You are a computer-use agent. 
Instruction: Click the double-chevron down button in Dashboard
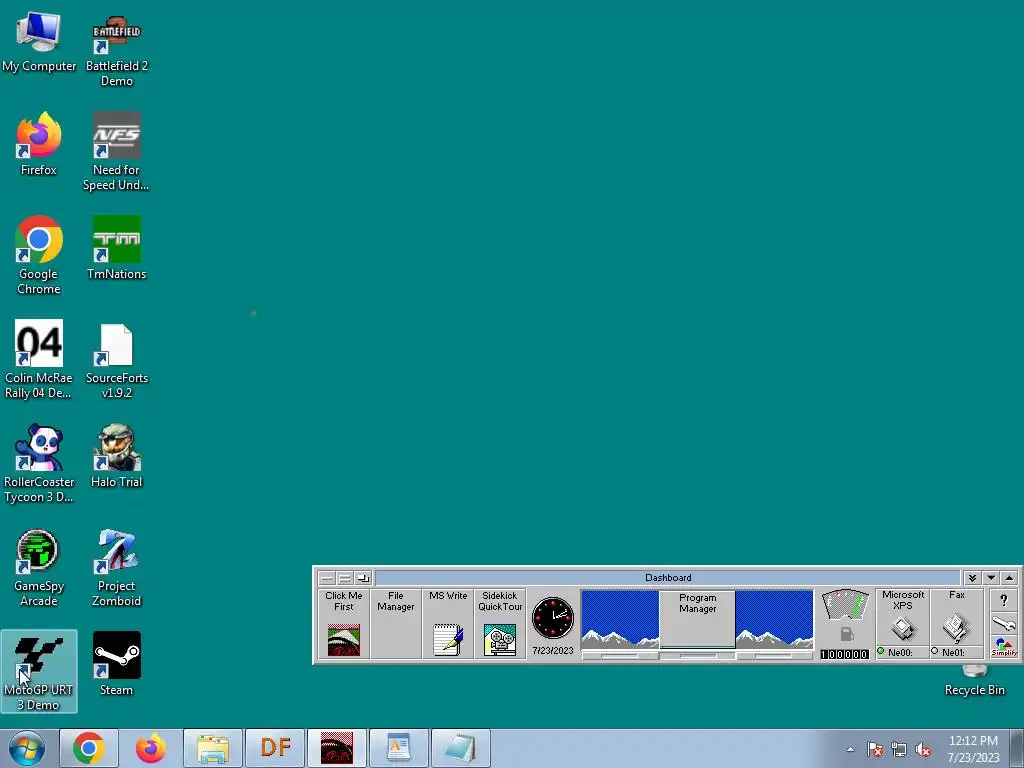coord(972,578)
